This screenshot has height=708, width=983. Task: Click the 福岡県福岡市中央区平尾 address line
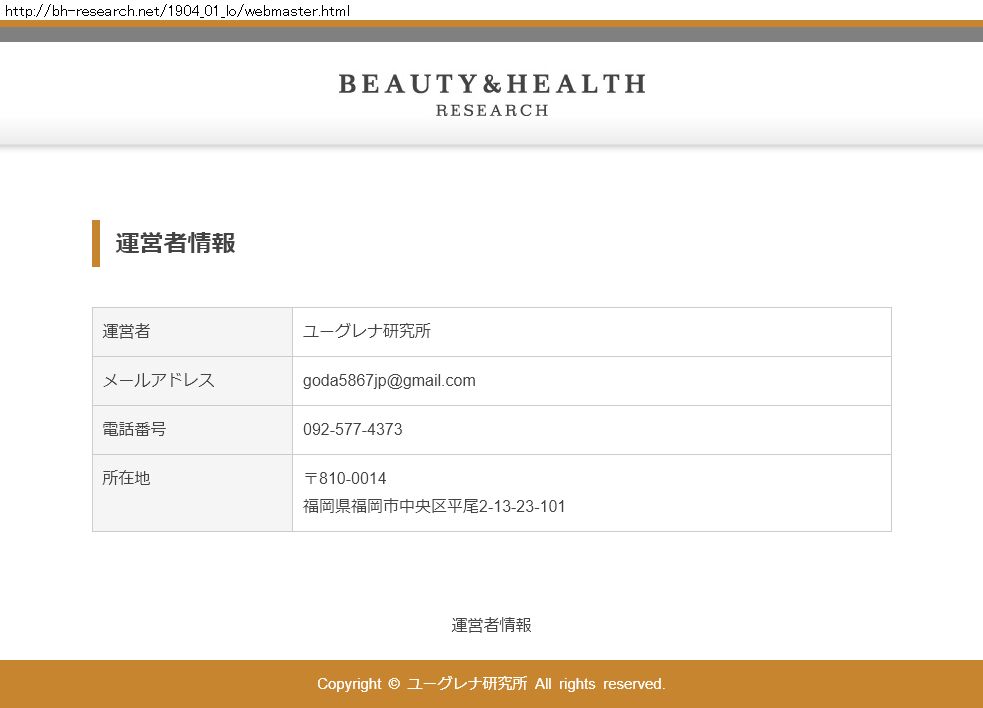434,507
